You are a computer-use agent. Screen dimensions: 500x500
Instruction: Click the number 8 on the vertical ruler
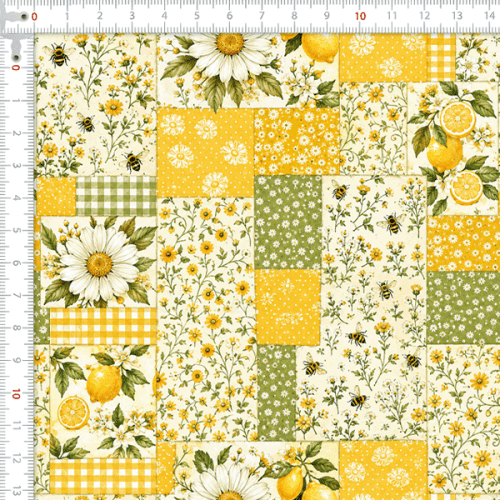16,328
